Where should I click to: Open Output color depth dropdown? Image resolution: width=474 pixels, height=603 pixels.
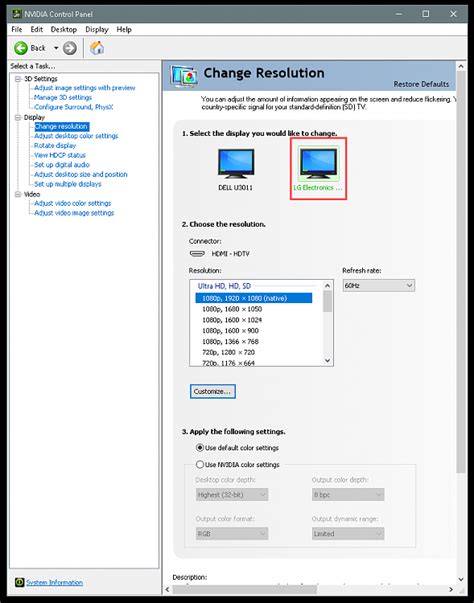[348, 495]
